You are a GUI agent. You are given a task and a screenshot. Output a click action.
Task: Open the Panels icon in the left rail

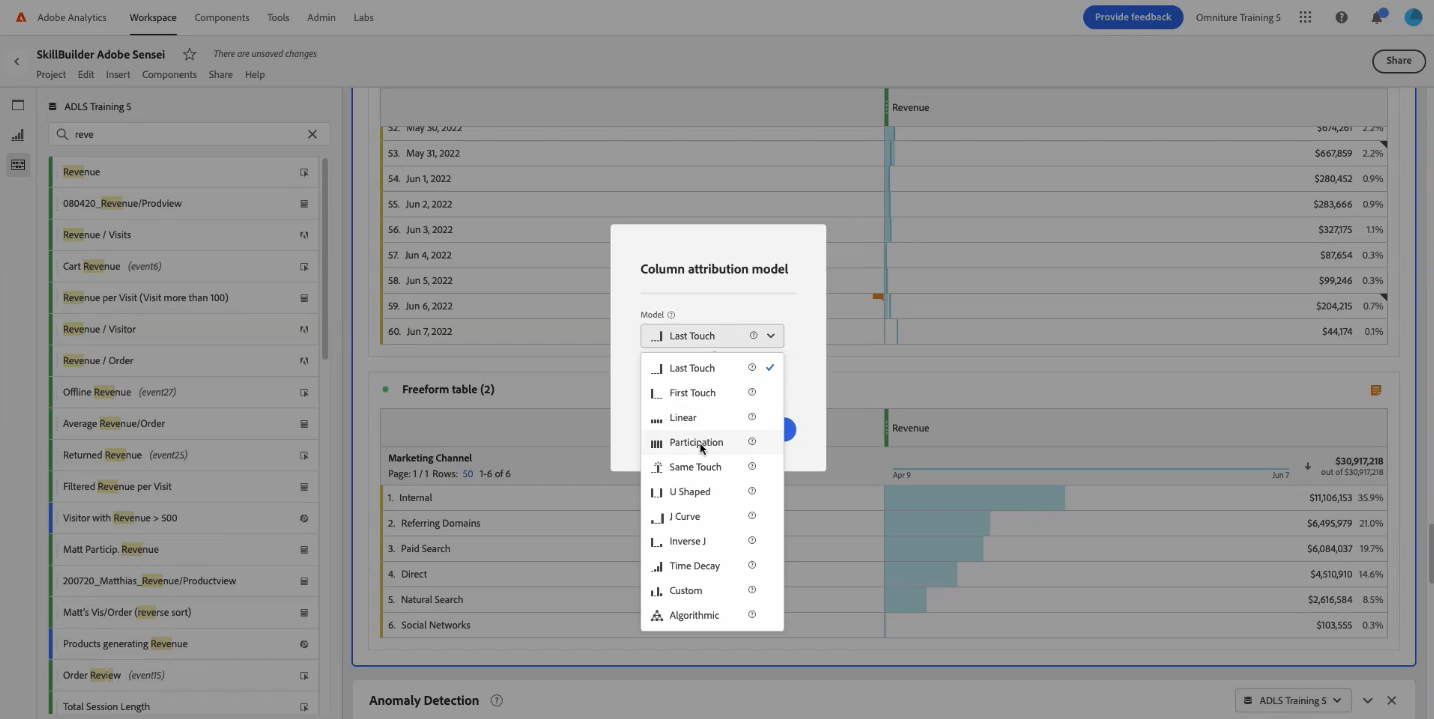click(x=17, y=103)
